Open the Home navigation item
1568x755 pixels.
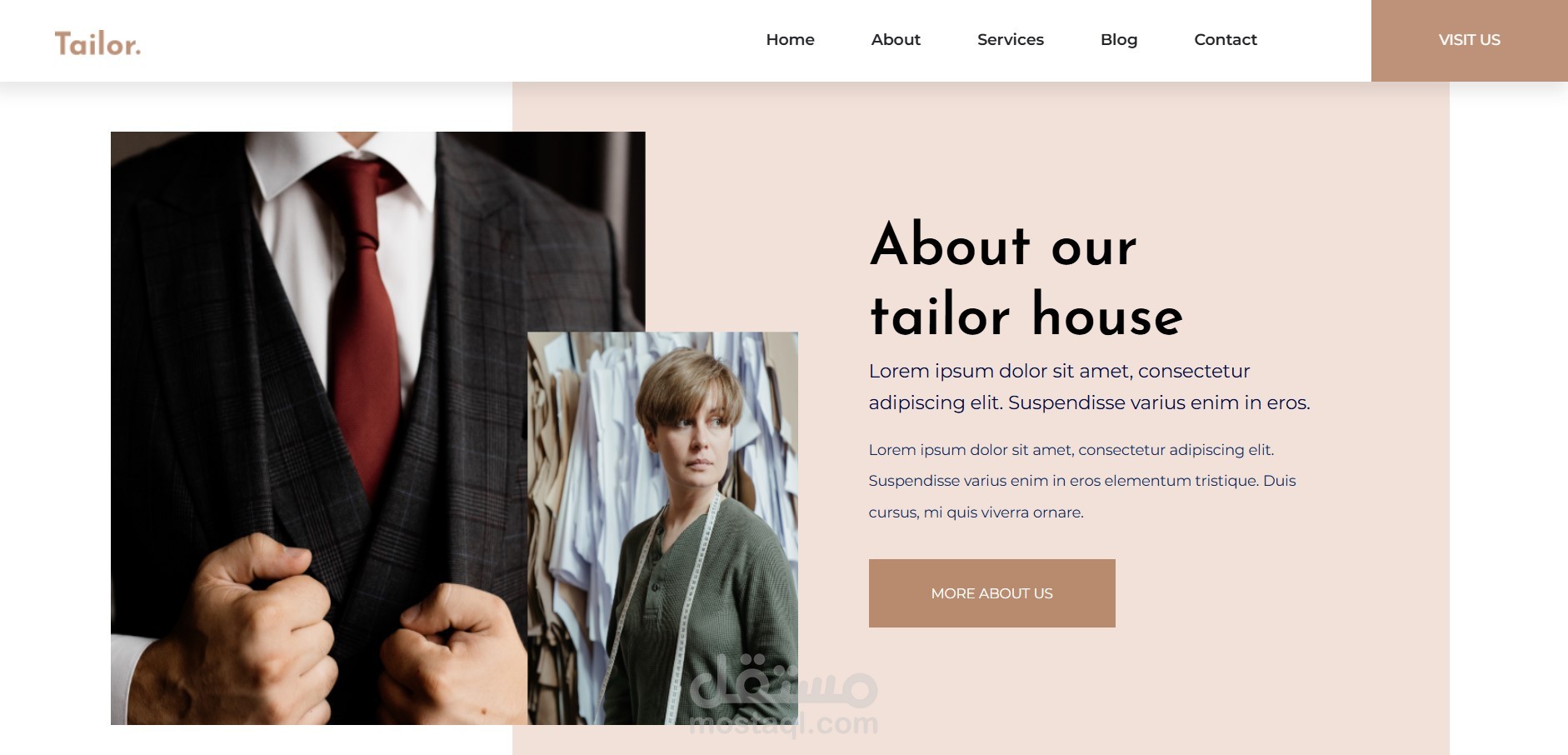pyautogui.click(x=790, y=39)
